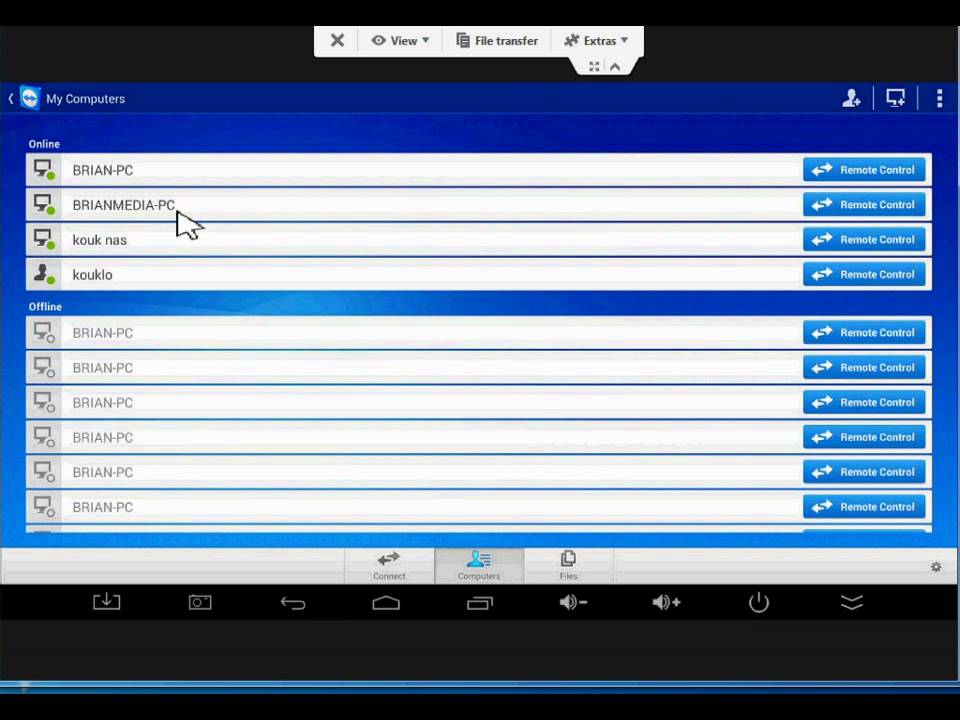This screenshot has height=720, width=960.
Task: Lower volume with the volume down icon
Action: 573,602
